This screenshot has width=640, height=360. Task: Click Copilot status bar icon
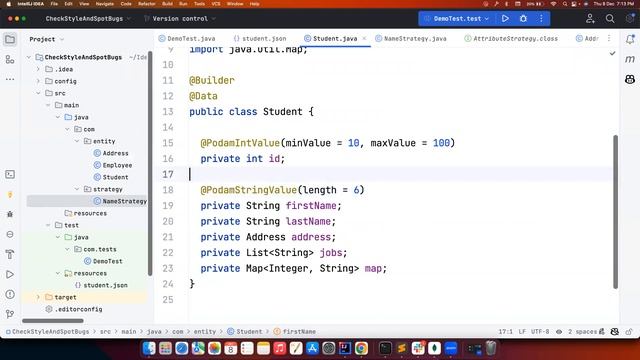[x=614, y=332]
